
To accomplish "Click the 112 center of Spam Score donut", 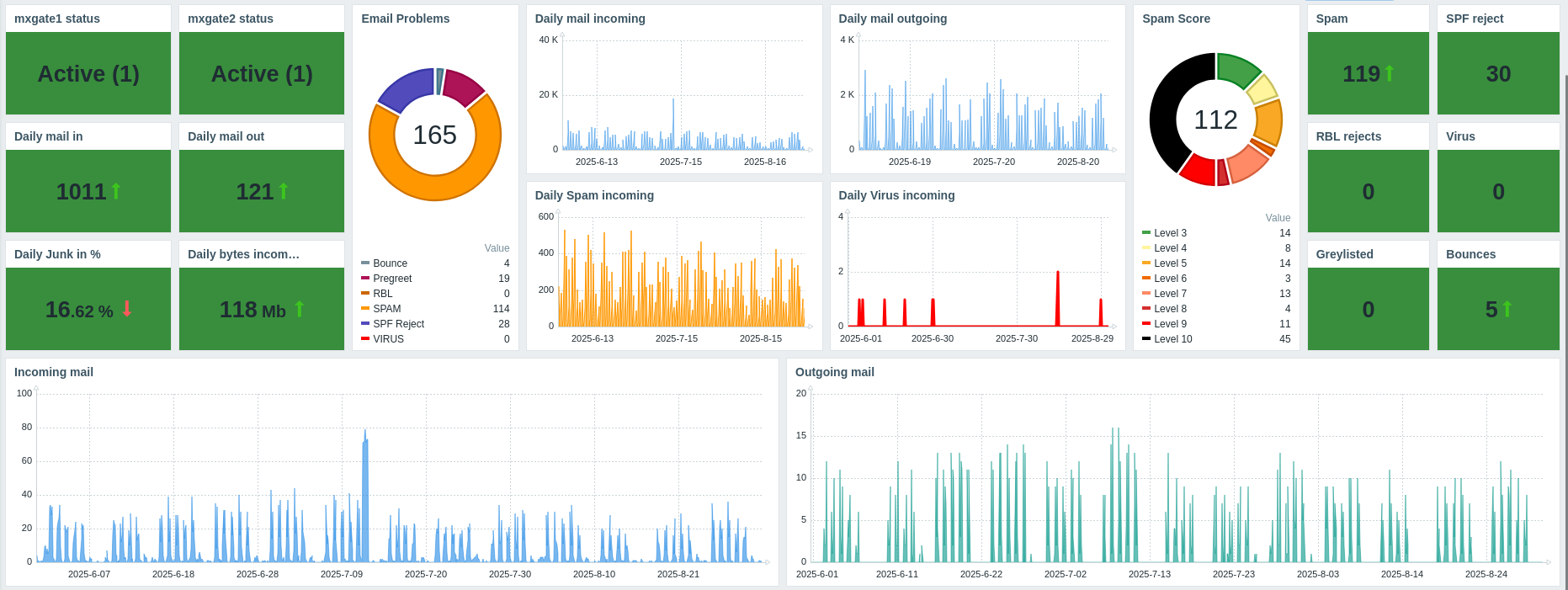I will (x=1215, y=120).
